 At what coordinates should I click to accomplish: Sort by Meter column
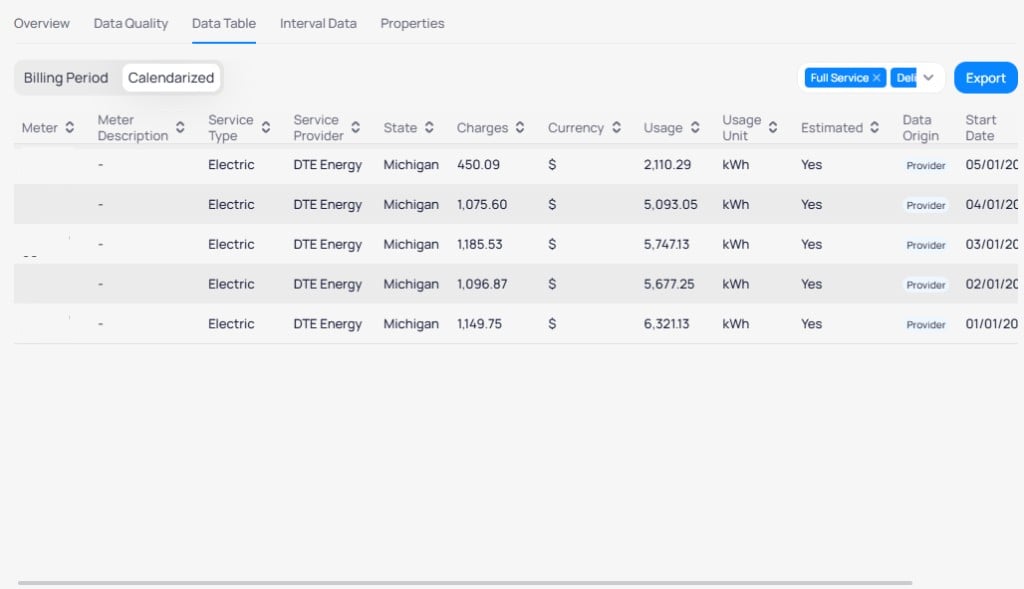(x=69, y=127)
